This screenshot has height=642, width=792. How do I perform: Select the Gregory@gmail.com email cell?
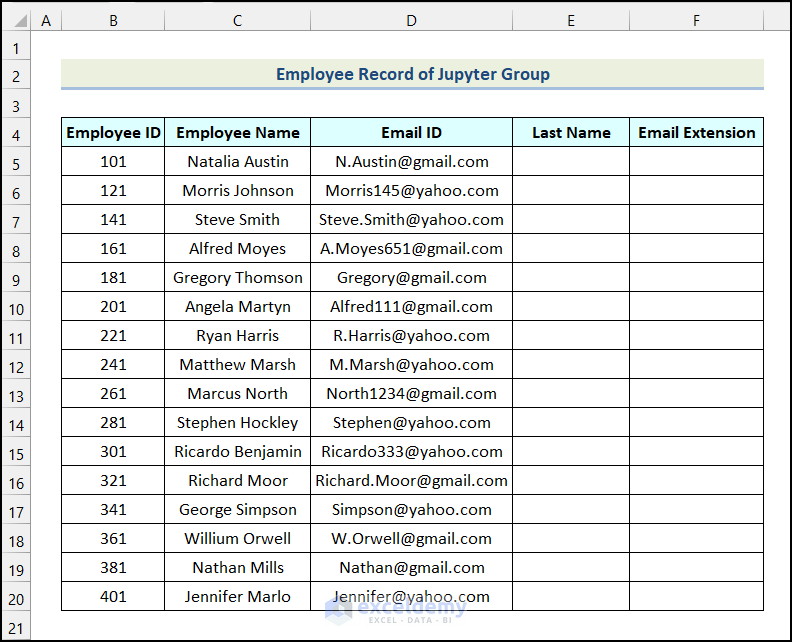[x=412, y=277]
